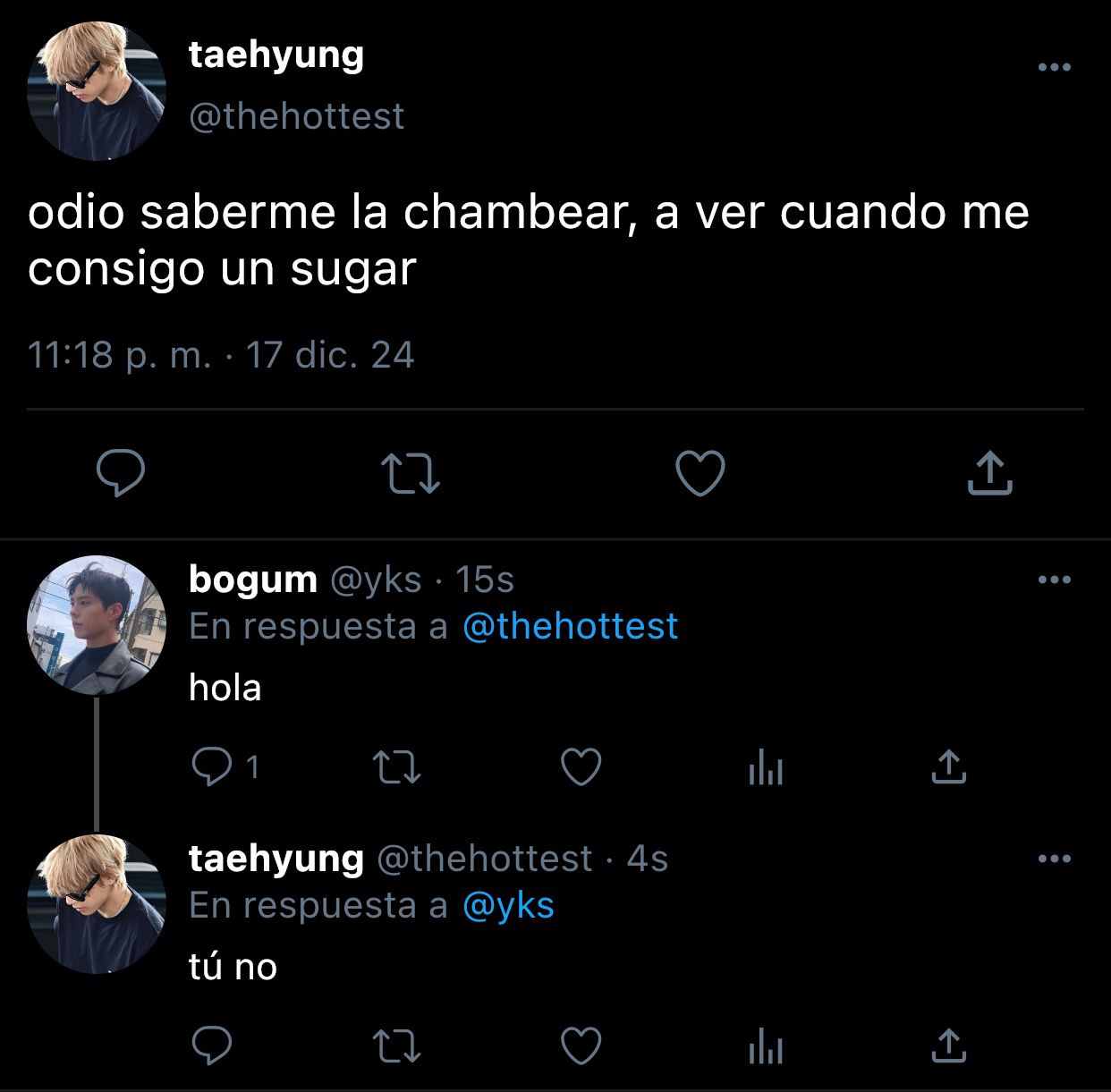Open more options on bogum's reply
This screenshot has height=1092, width=1111.
1055,580
